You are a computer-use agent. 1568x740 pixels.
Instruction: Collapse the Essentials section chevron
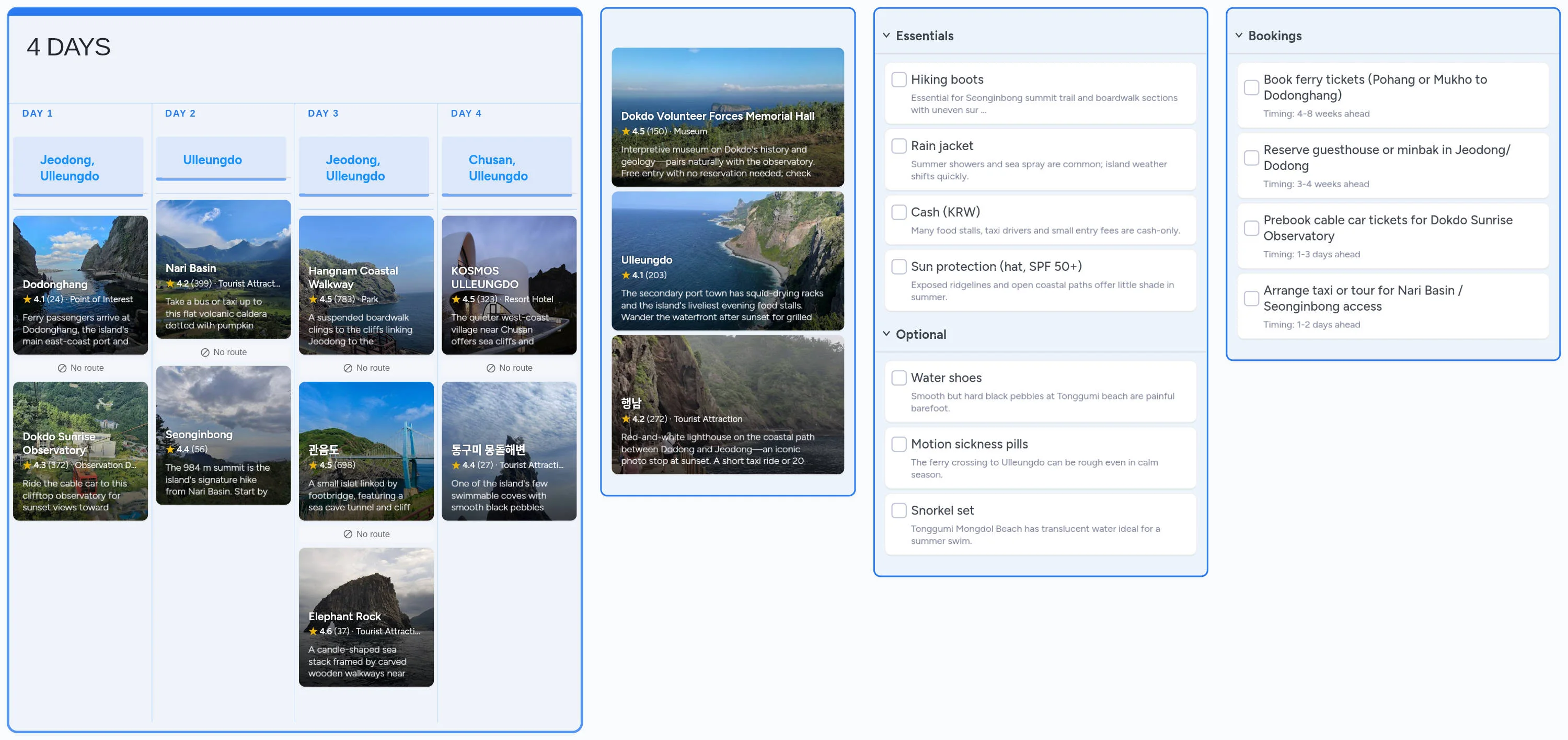point(886,36)
